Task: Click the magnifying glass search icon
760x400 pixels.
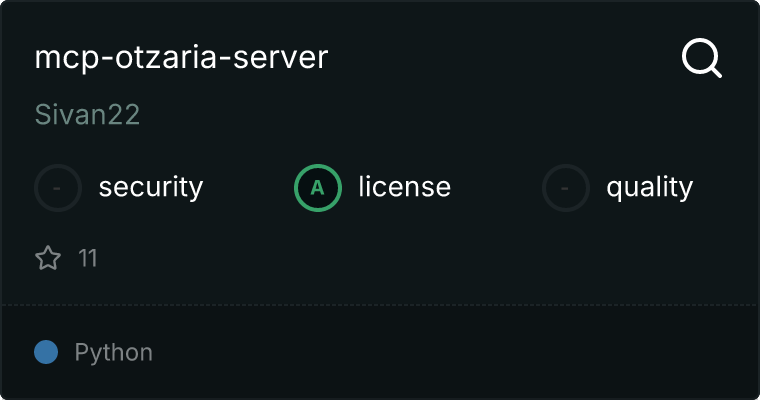Action: pyautogui.click(x=701, y=59)
